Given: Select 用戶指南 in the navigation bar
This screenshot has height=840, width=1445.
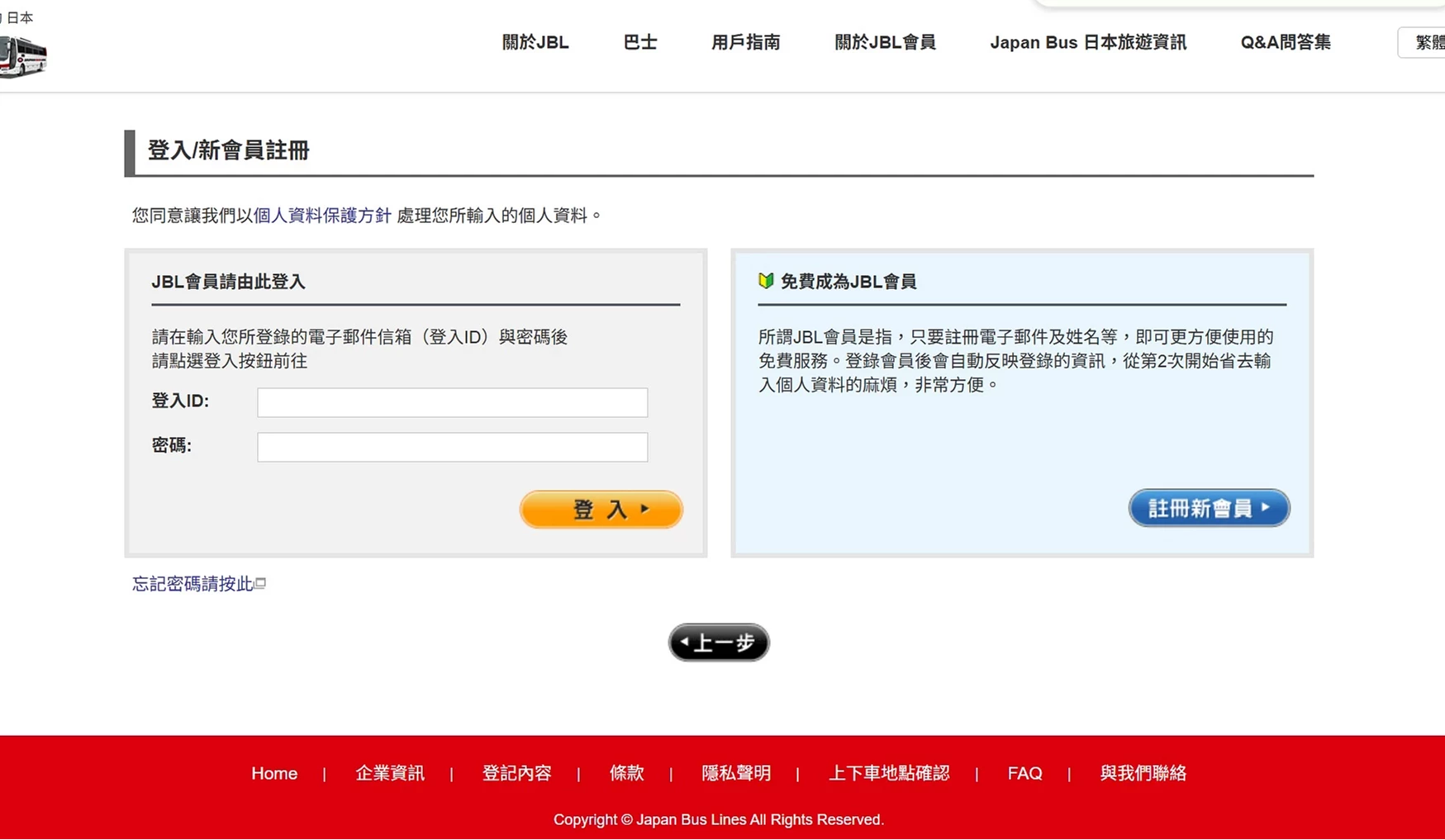Looking at the screenshot, I should pyautogui.click(x=745, y=42).
